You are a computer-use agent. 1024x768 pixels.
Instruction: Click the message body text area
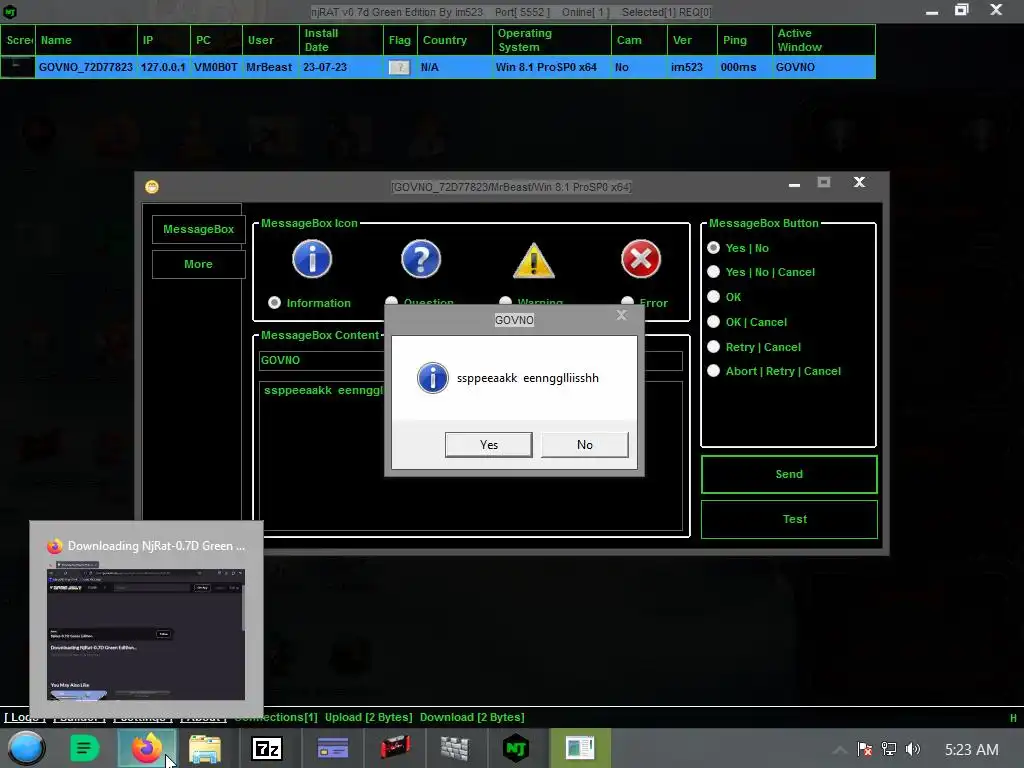point(470,456)
